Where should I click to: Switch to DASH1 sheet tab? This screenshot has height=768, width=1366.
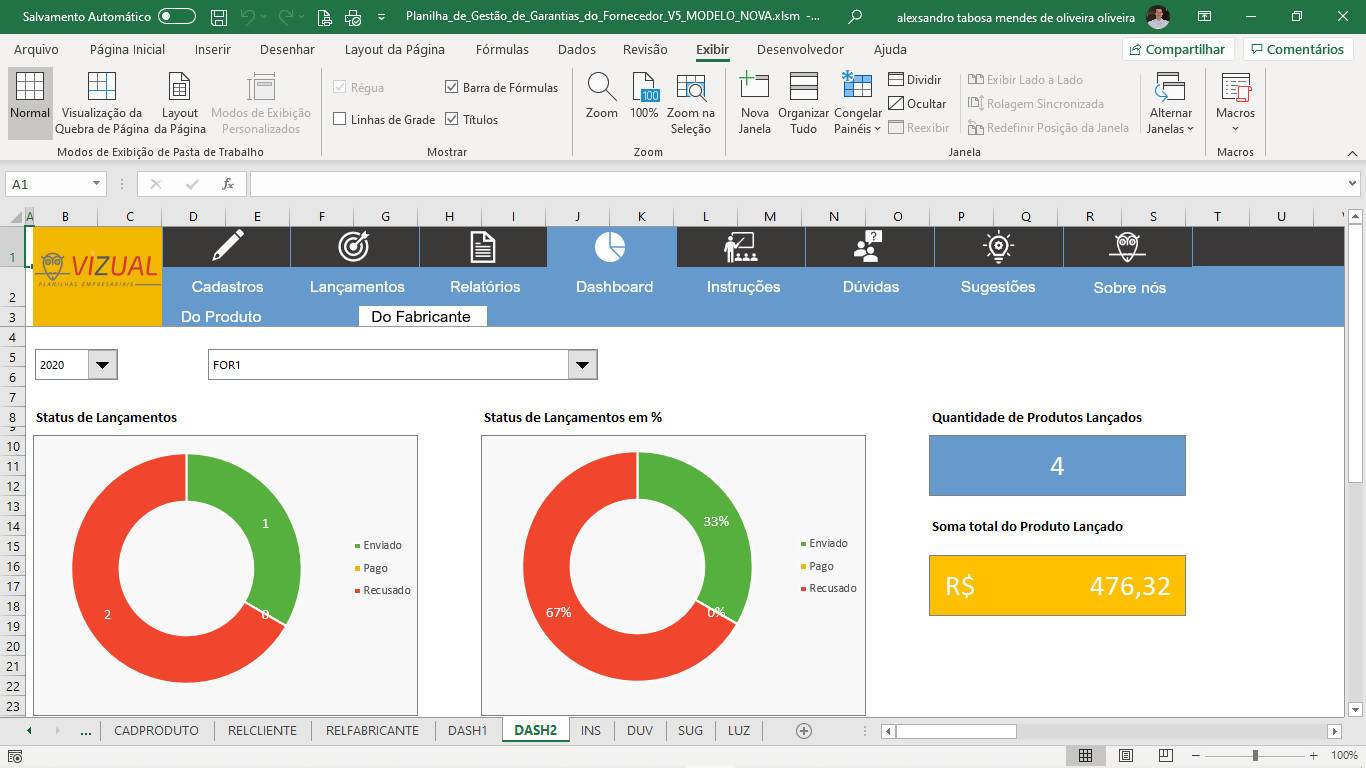(467, 730)
